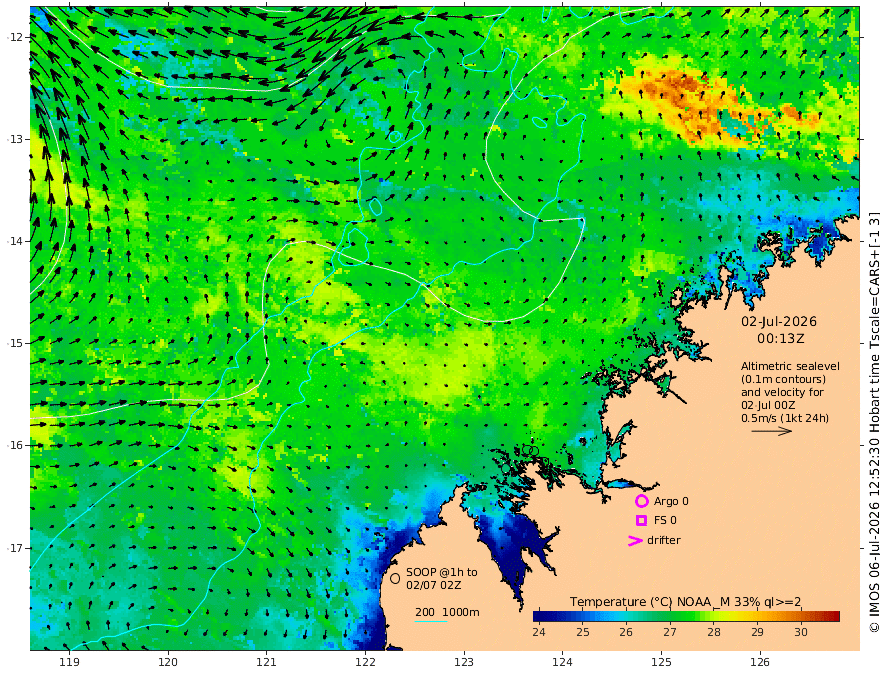Click the "FS 0" legend label

point(665,521)
